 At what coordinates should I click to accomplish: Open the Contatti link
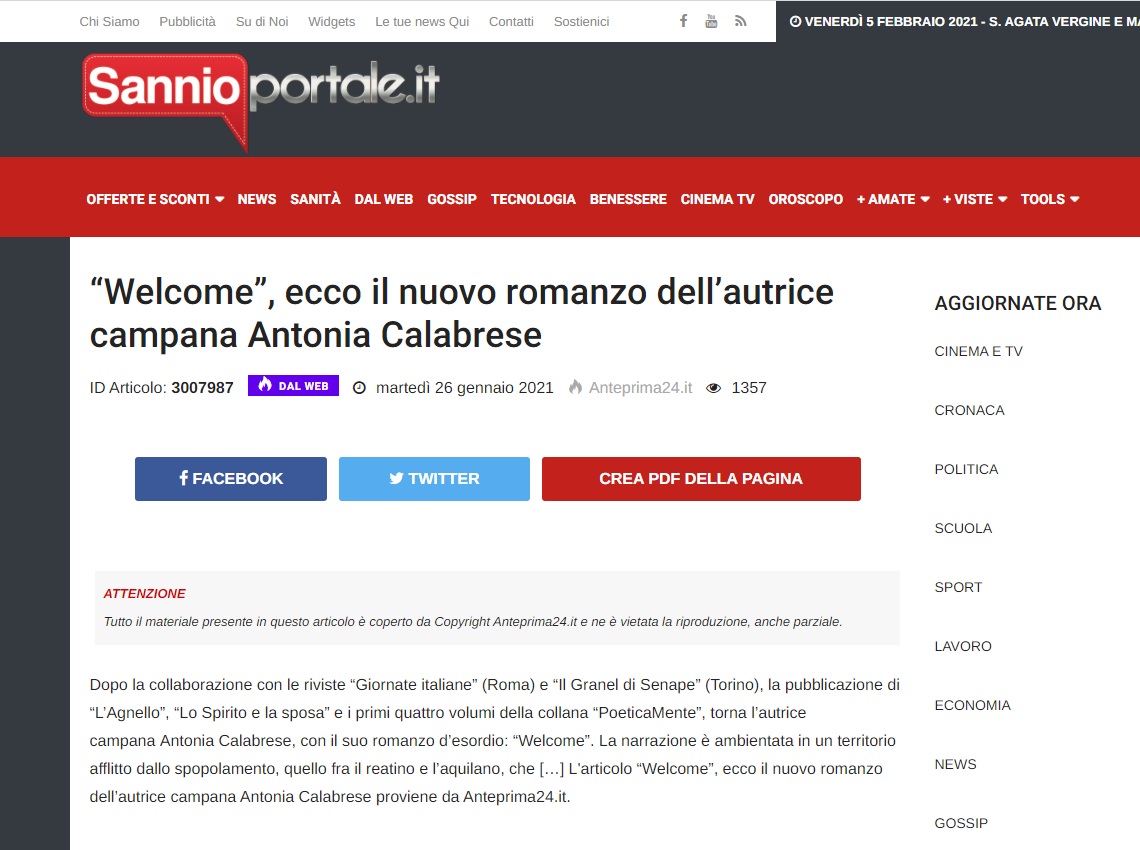click(511, 22)
